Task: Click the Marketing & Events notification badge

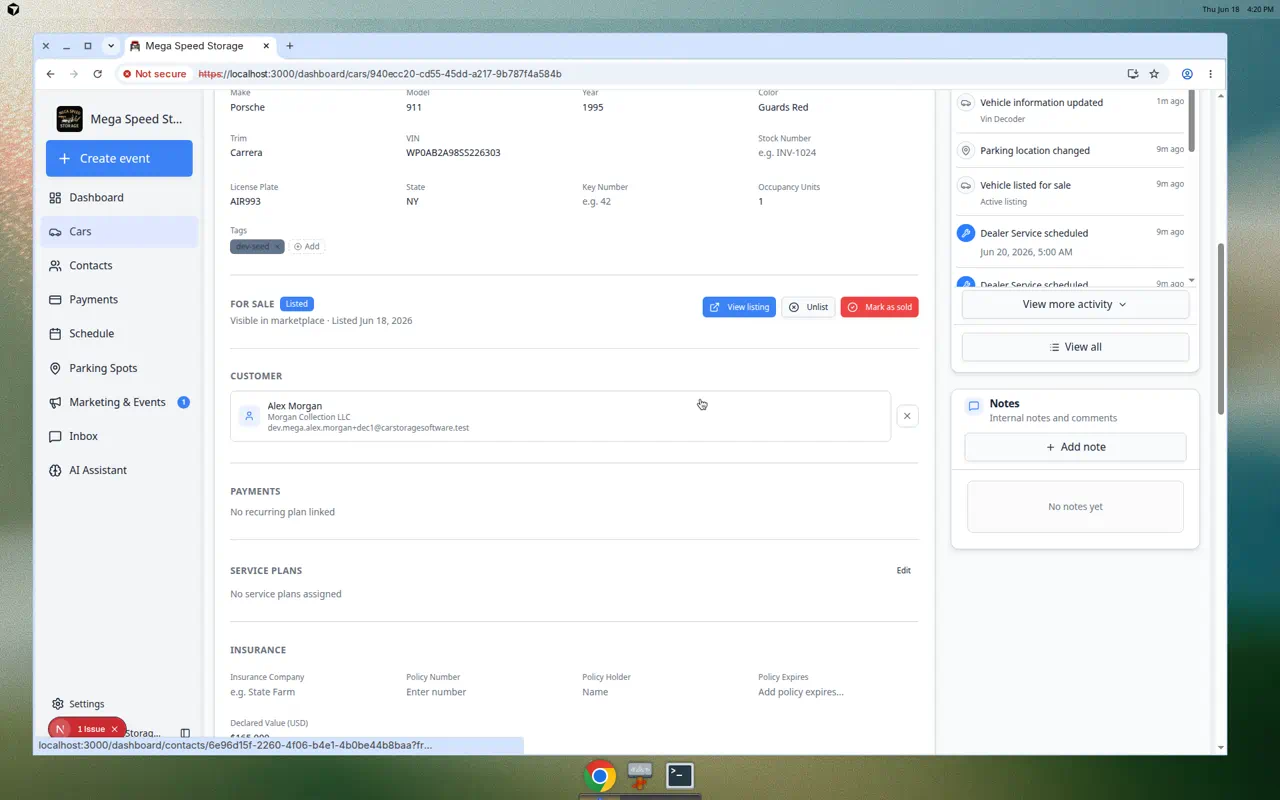Action: (x=183, y=402)
